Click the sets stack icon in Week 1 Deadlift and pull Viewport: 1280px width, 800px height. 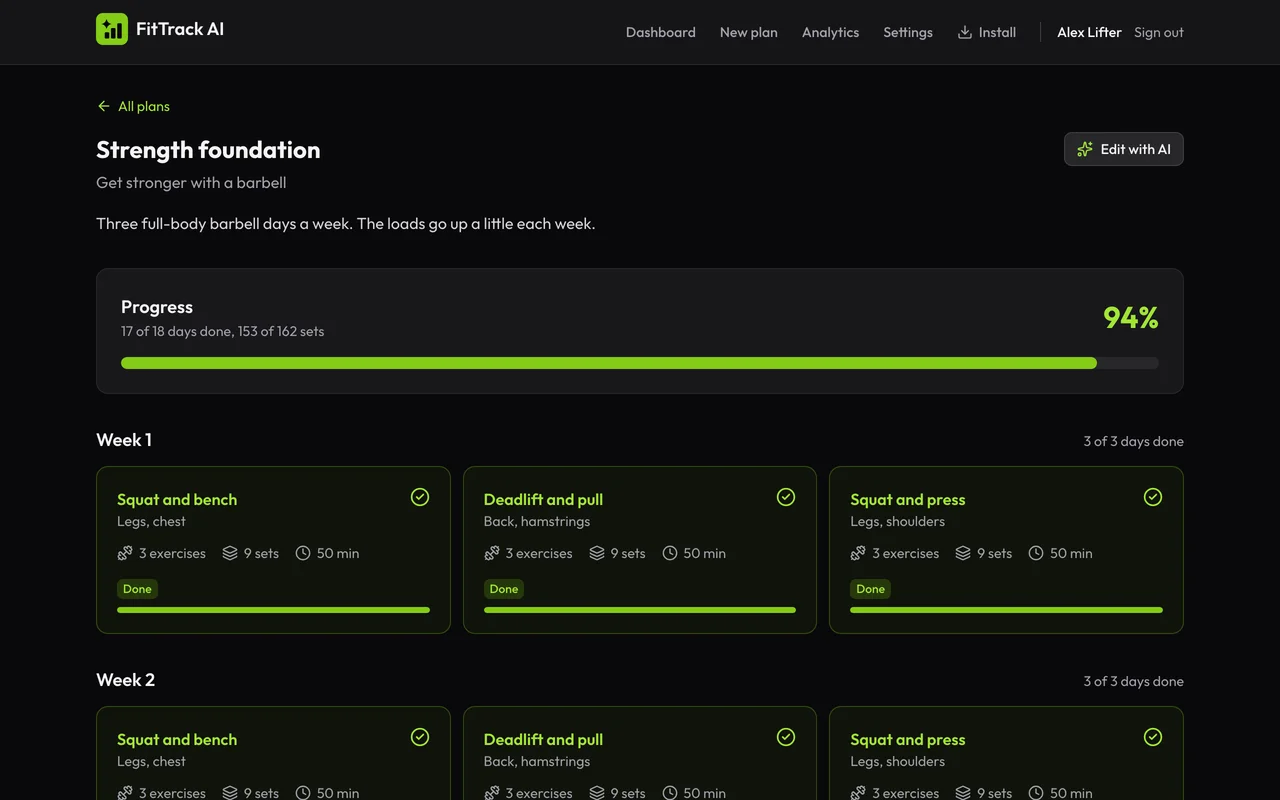pos(597,553)
